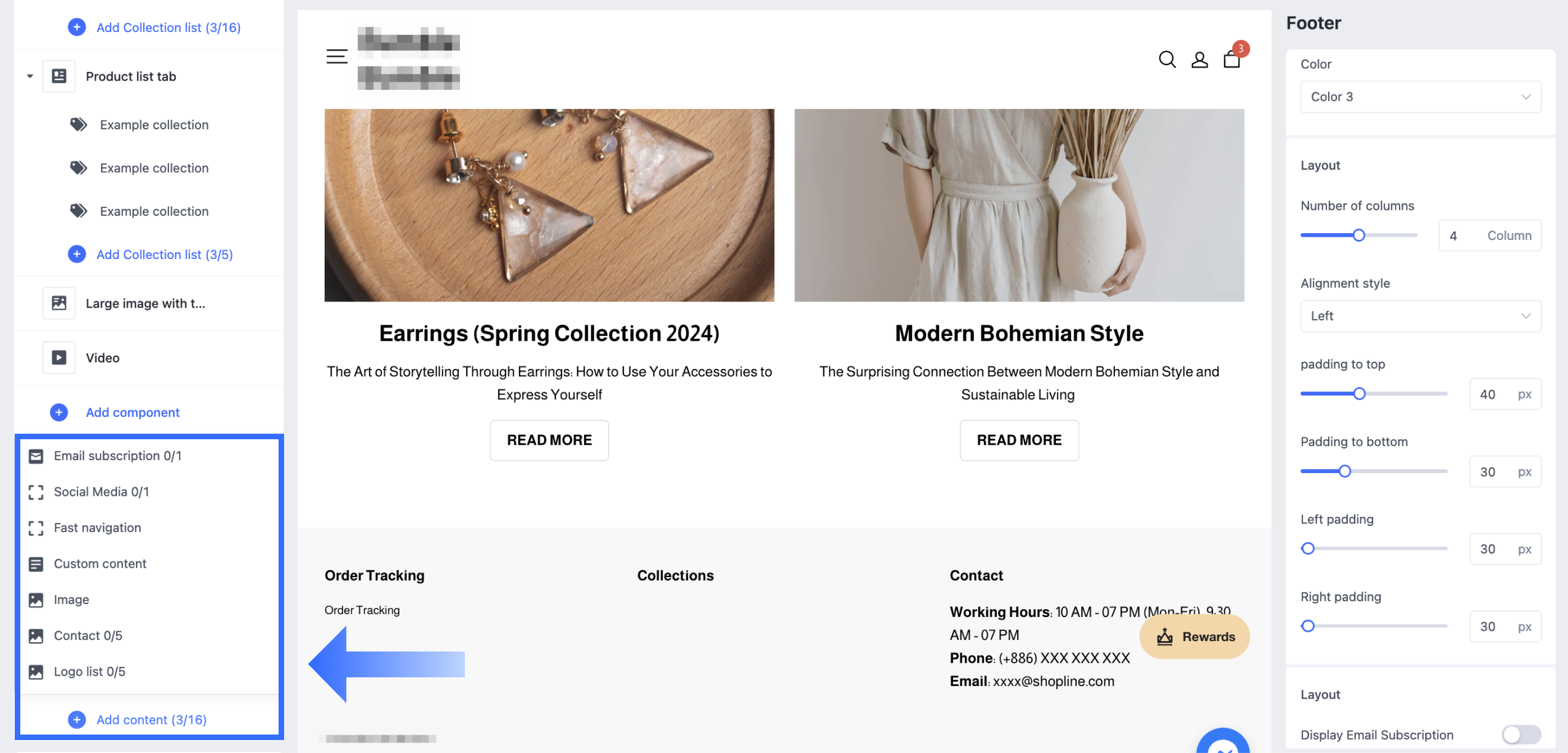The height and width of the screenshot is (753, 1568).
Task: Open the user account icon
Action: tap(1199, 60)
